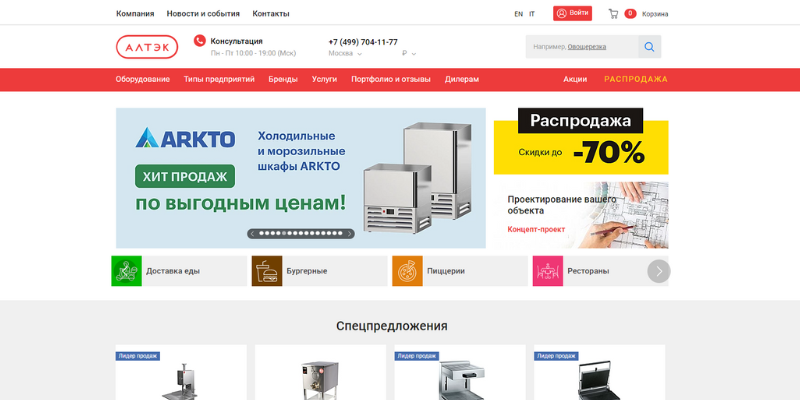Expand the Москва city dropdown
This screenshot has width=800, height=400.
(x=345, y=53)
